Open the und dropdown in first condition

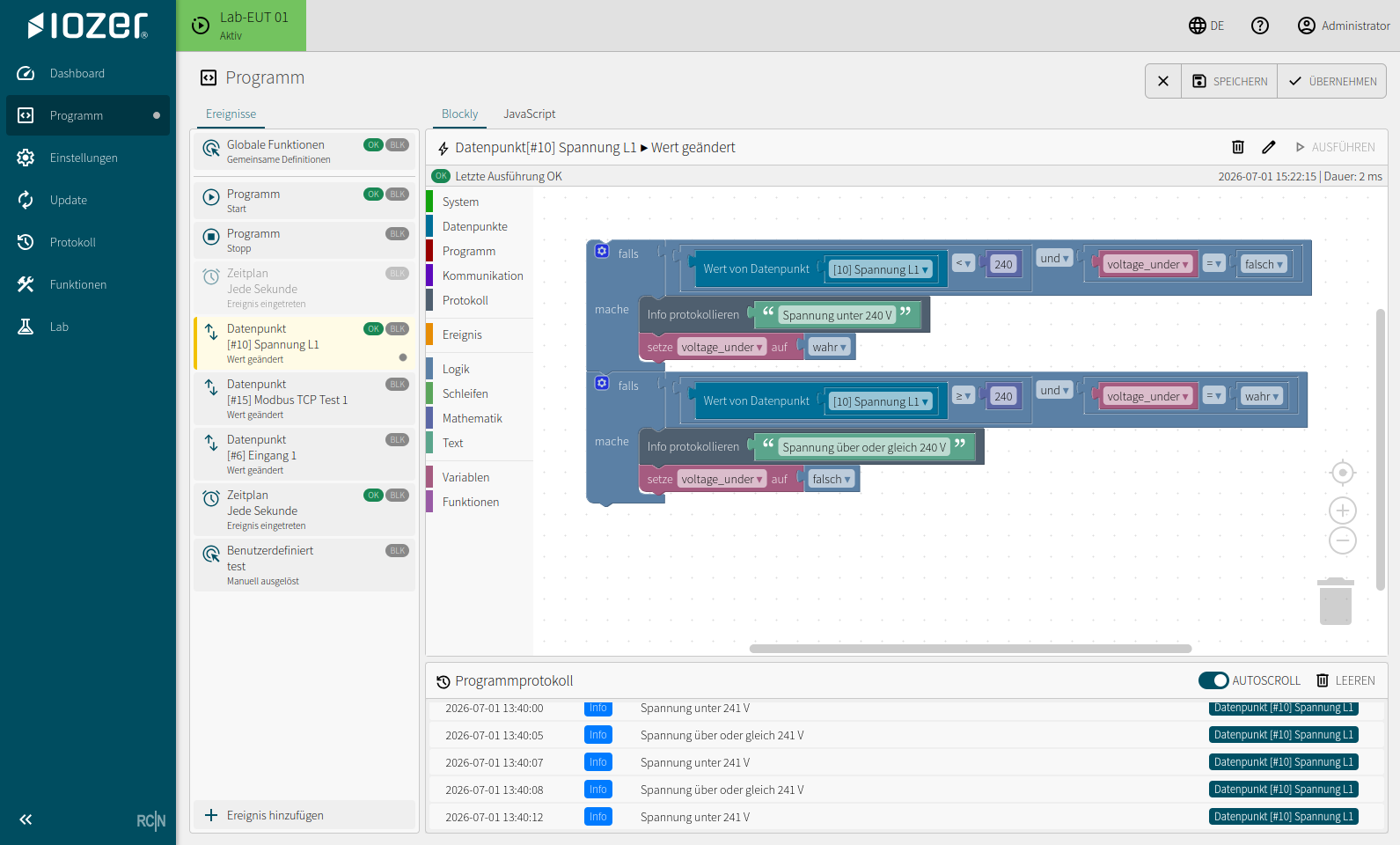point(1054,258)
